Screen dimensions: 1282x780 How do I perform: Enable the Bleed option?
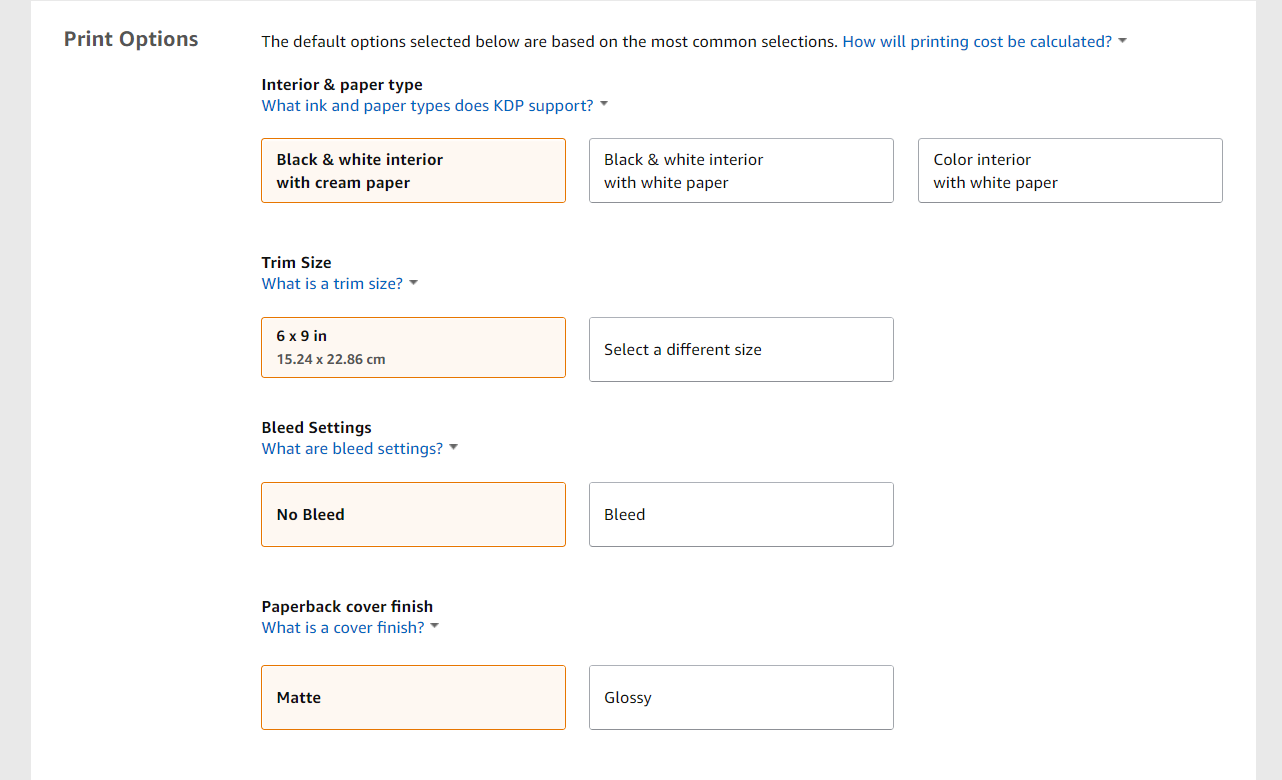click(741, 515)
